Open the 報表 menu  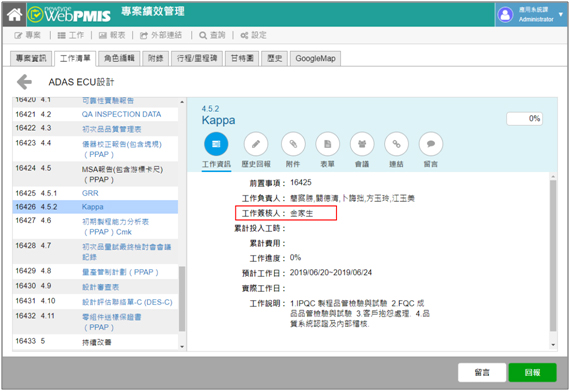[x=112, y=35]
